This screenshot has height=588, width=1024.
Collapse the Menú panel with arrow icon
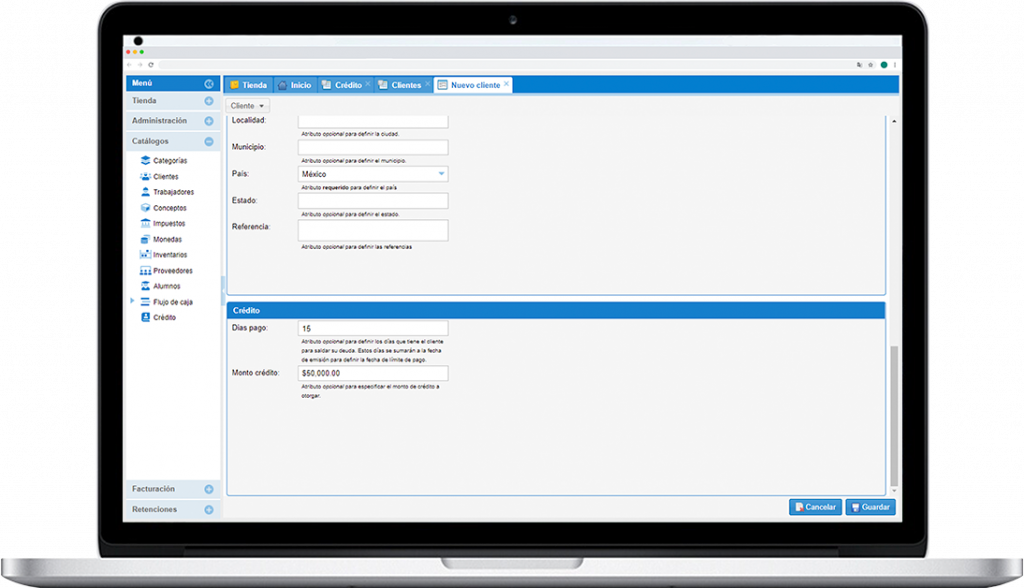pyautogui.click(x=209, y=84)
